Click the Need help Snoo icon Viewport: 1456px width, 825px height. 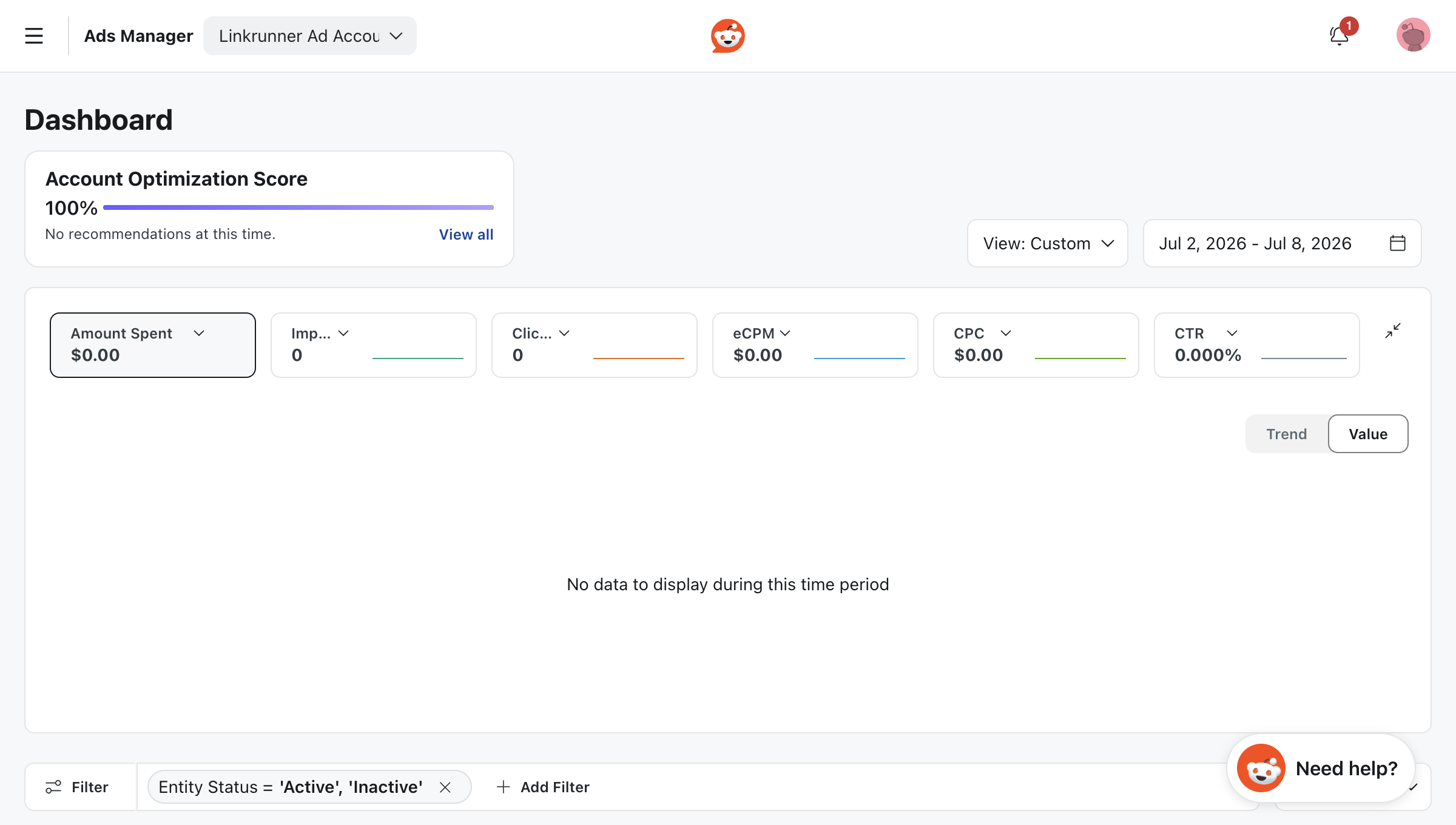point(1261,768)
